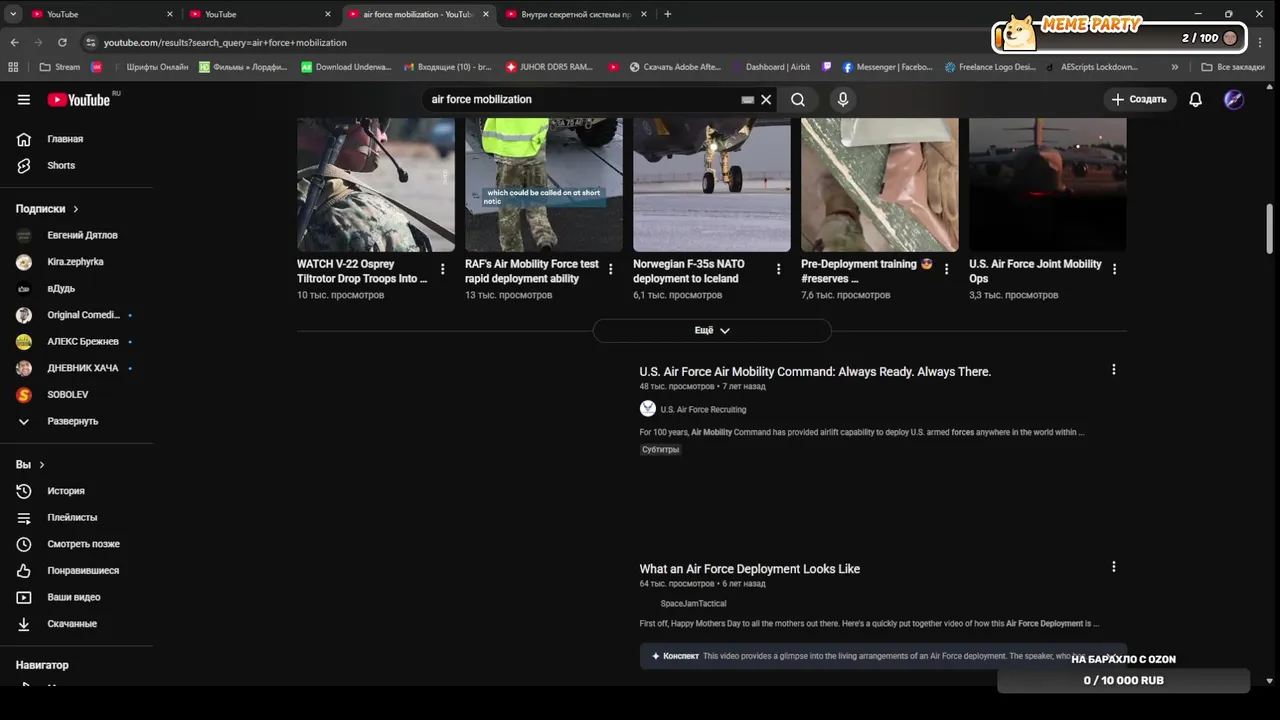Expand the Вы section
Screen dimensions: 1280x720
coord(30,465)
